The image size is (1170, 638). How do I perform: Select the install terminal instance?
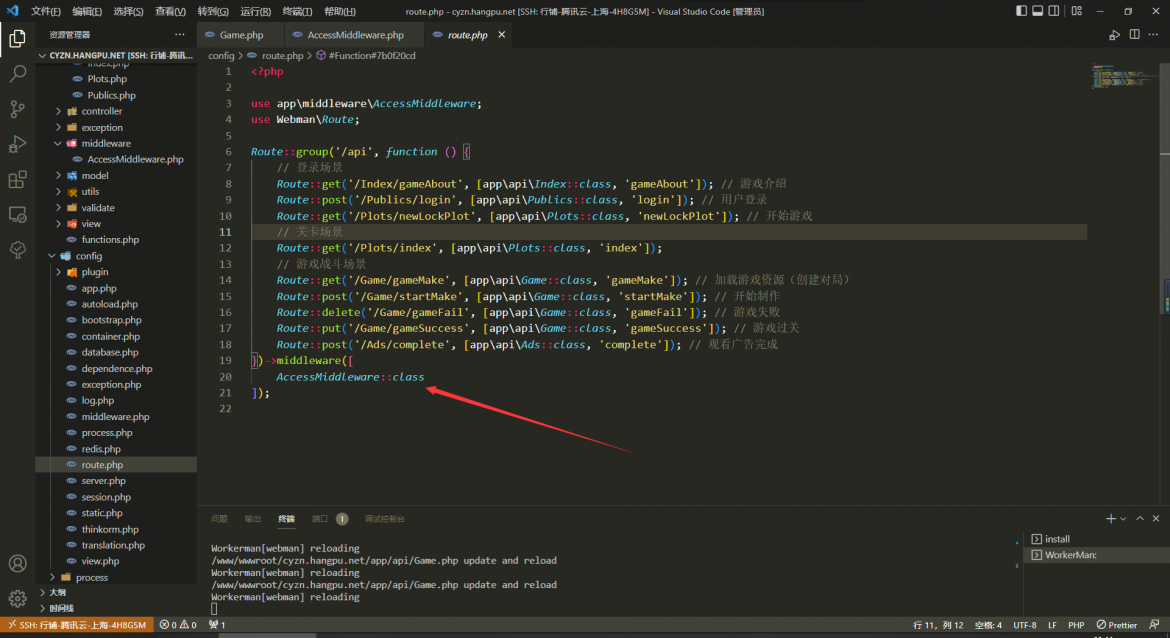[x=1097, y=539]
